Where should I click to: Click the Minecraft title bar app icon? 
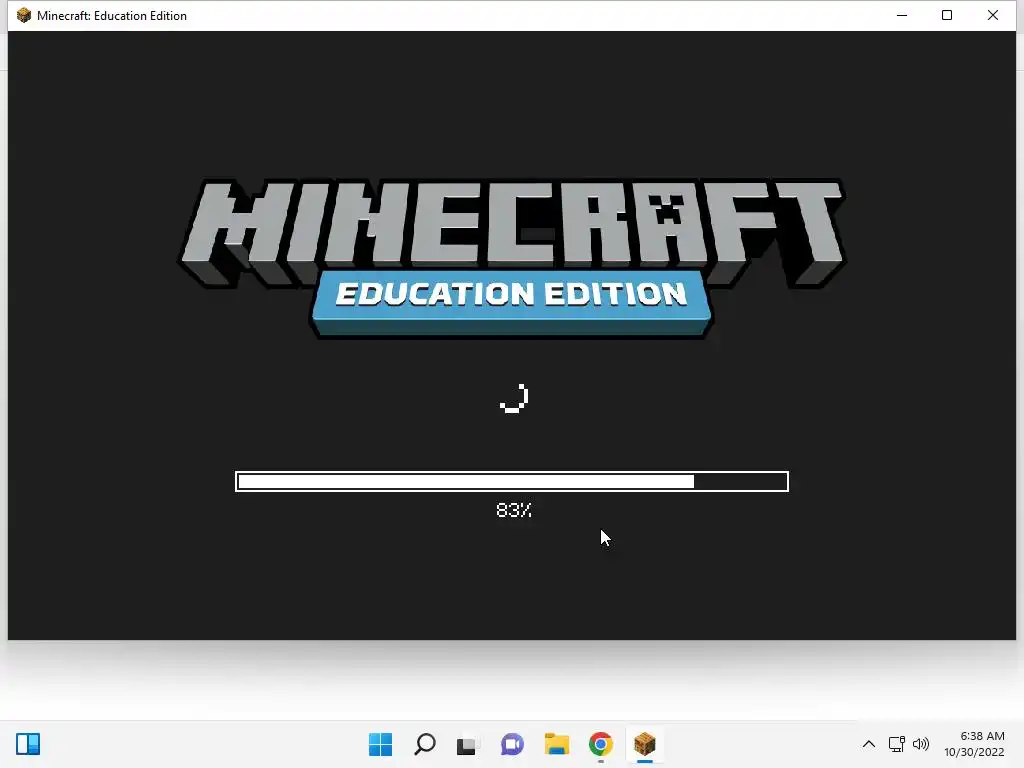tap(24, 15)
